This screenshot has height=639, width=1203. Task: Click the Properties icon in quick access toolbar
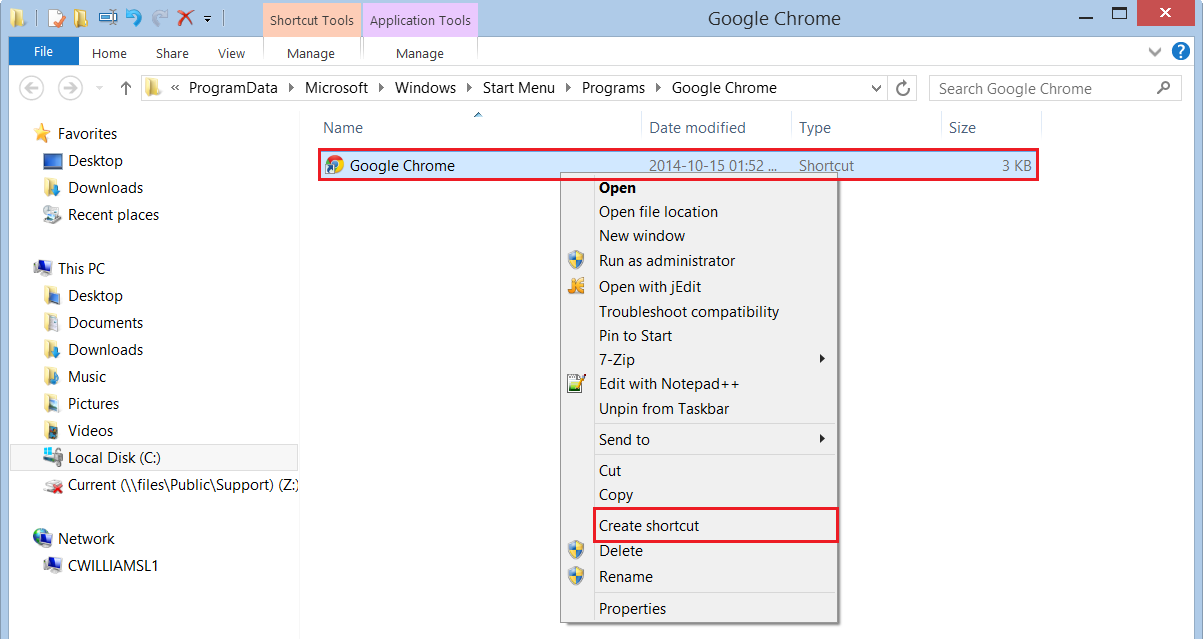[x=56, y=18]
